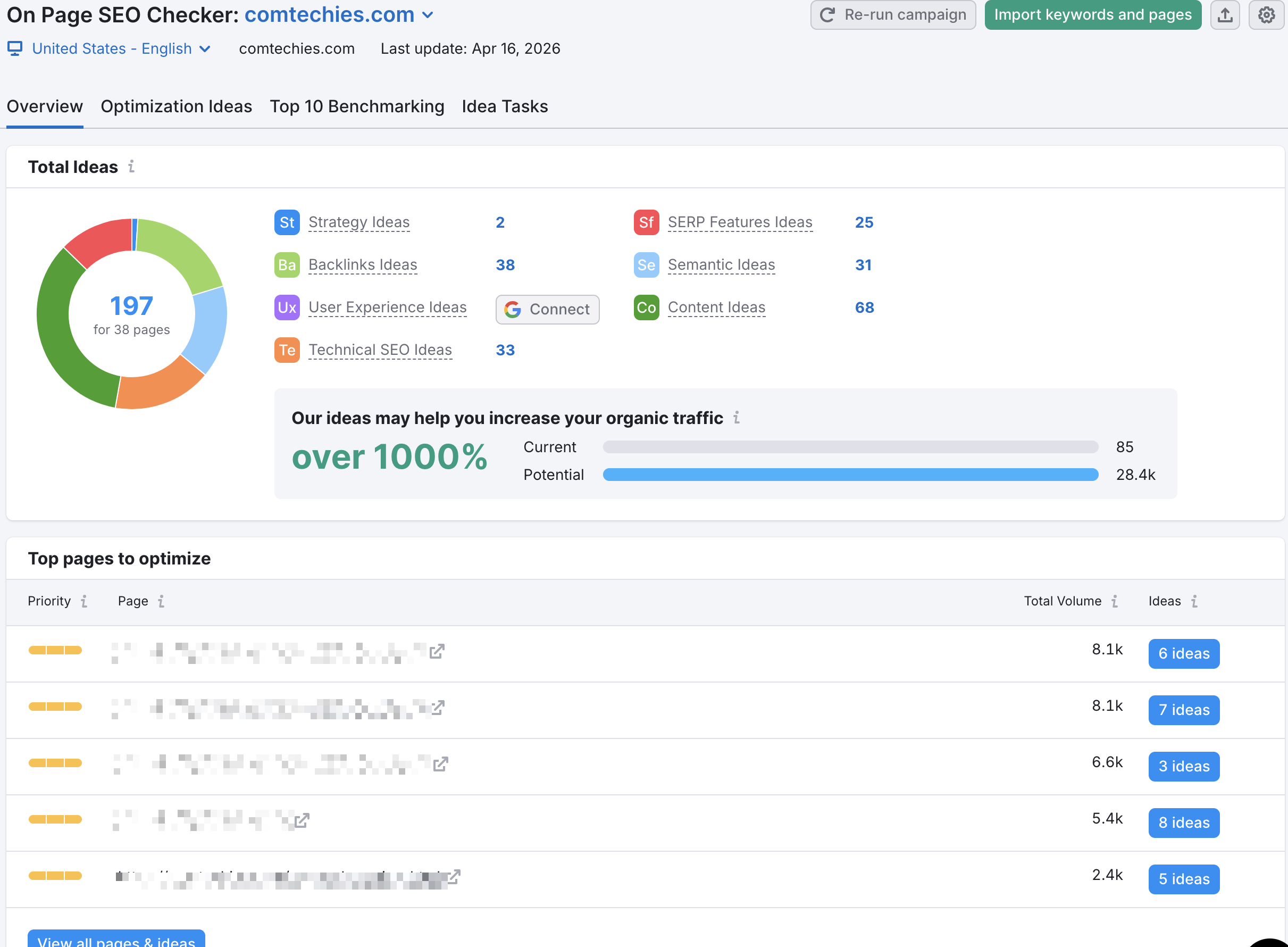Click the Ba Backlinks Ideas badge icon
The width and height of the screenshot is (1288, 947).
tap(287, 265)
